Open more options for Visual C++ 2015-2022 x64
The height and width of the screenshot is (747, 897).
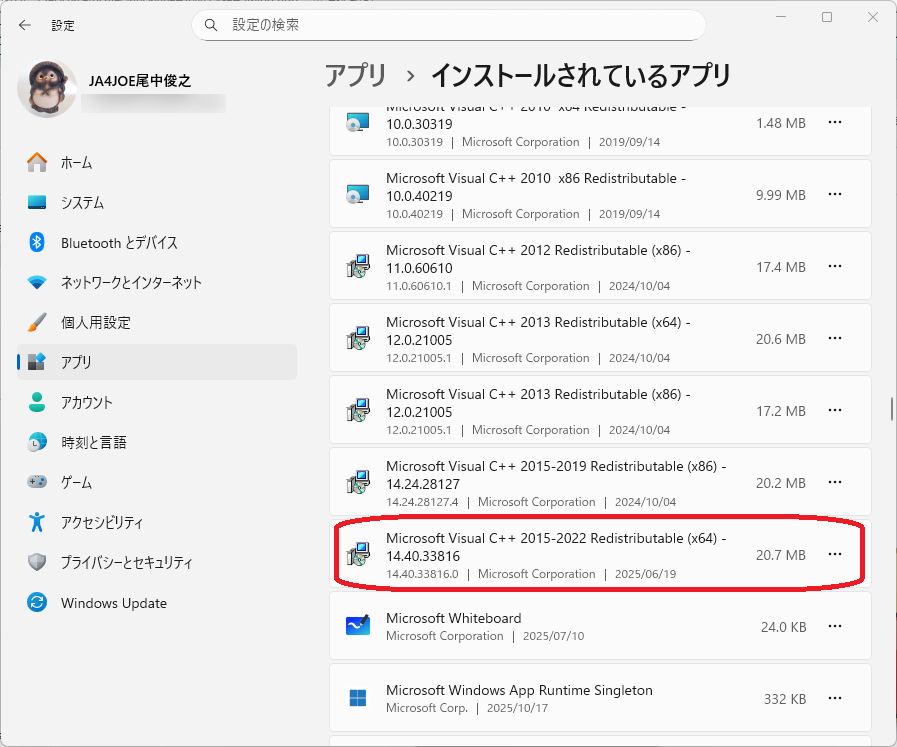pos(835,555)
